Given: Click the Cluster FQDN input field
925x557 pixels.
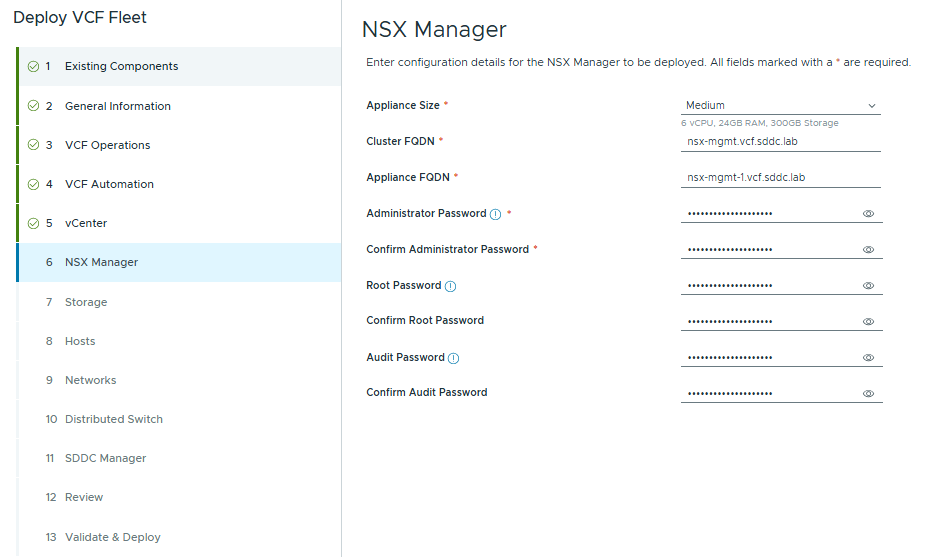Looking at the screenshot, I should (x=780, y=142).
